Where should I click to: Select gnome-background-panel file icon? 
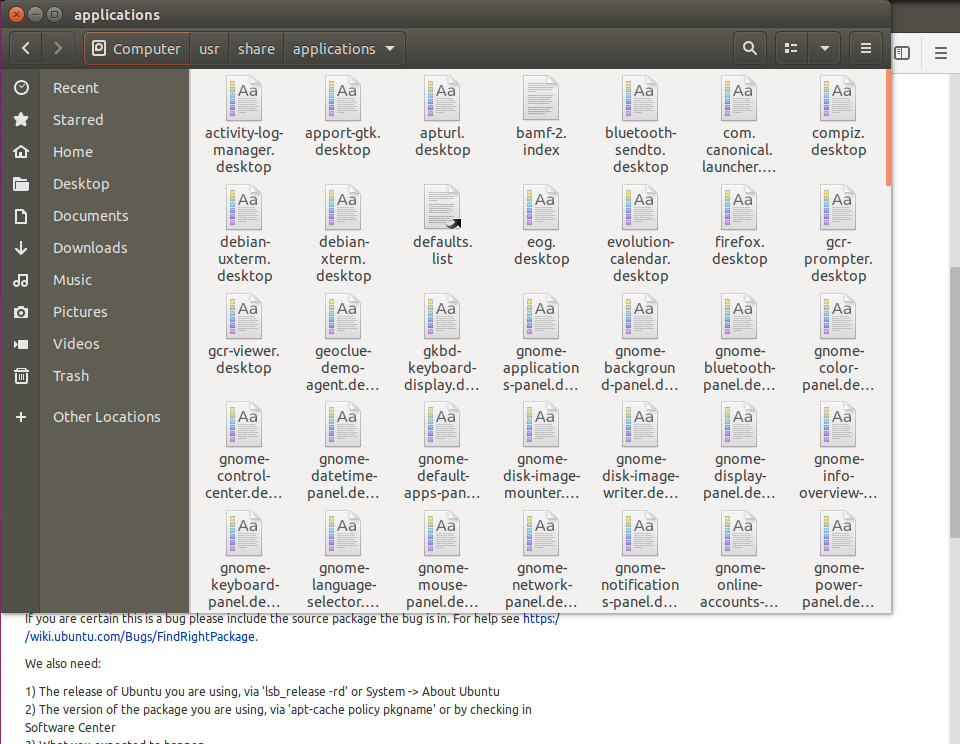pos(640,316)
